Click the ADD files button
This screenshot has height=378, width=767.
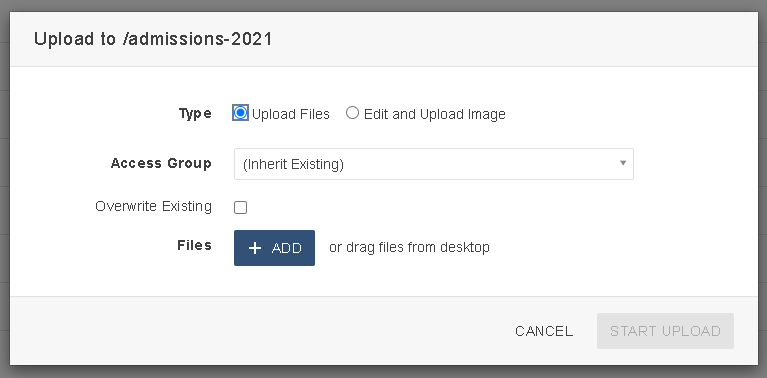[274, 248]
